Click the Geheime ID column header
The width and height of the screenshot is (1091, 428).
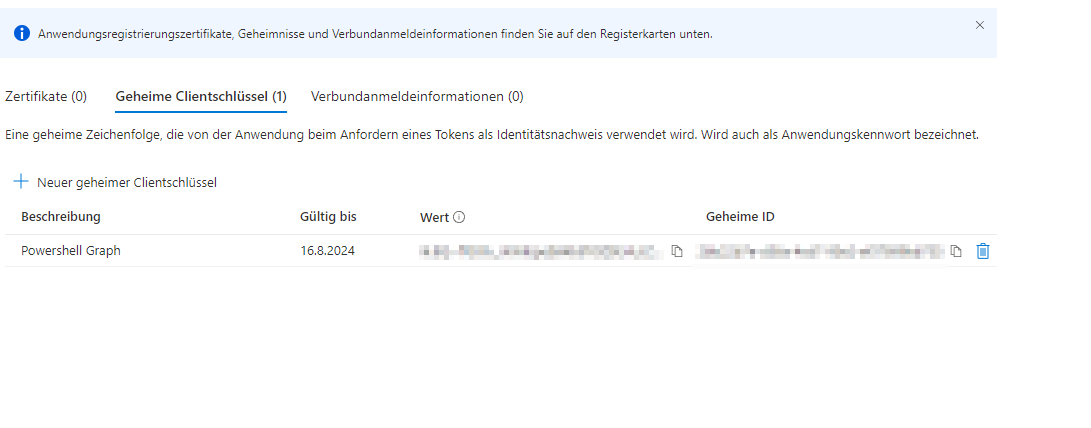740,217
